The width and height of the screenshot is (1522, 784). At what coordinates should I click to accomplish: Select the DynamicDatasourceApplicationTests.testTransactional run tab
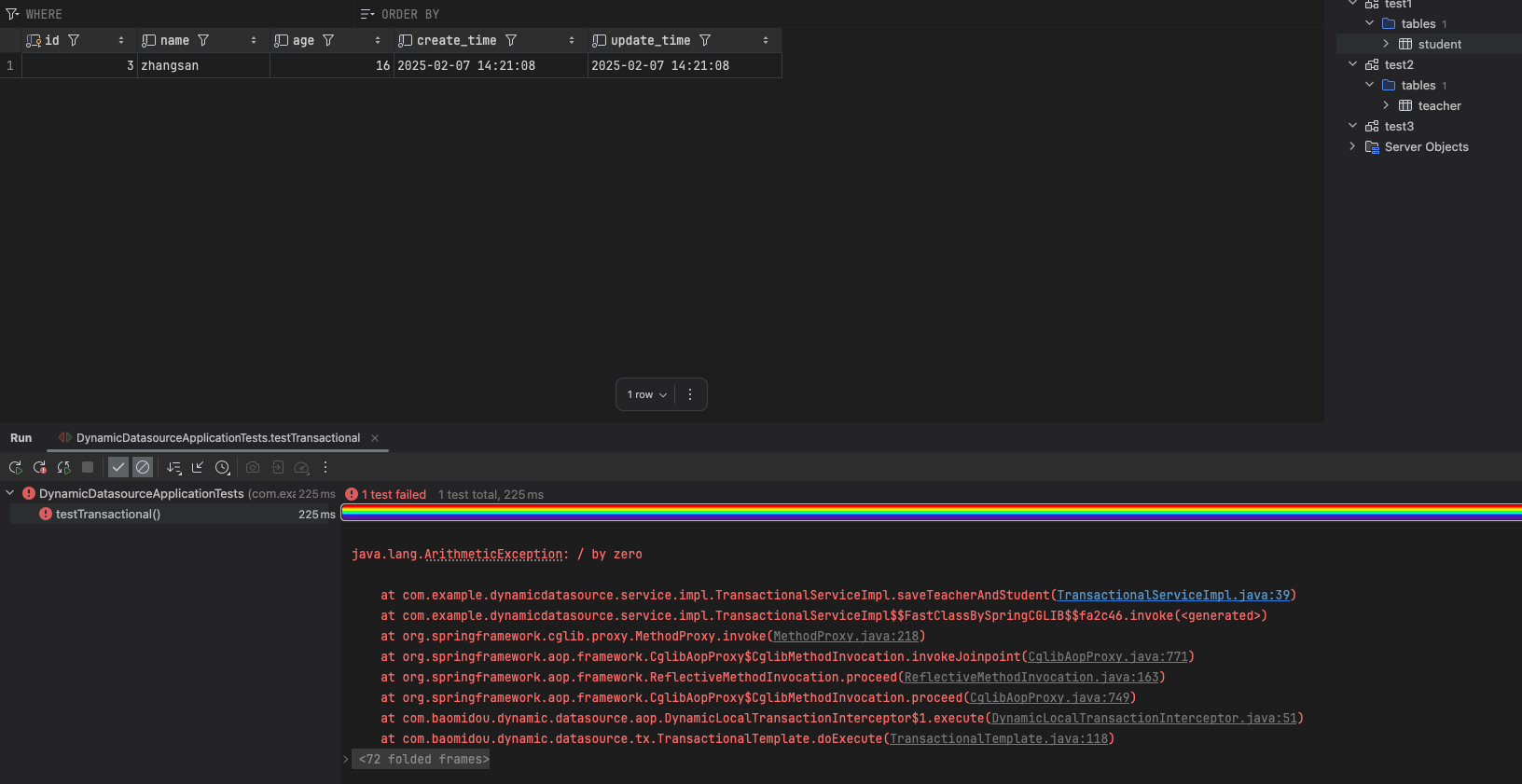(217, 438)
